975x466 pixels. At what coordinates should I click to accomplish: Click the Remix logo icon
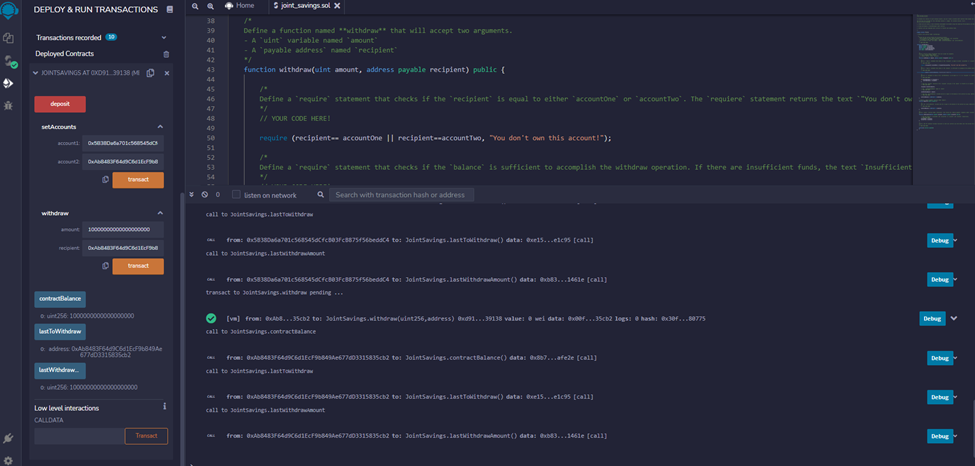tap(9, 11)
